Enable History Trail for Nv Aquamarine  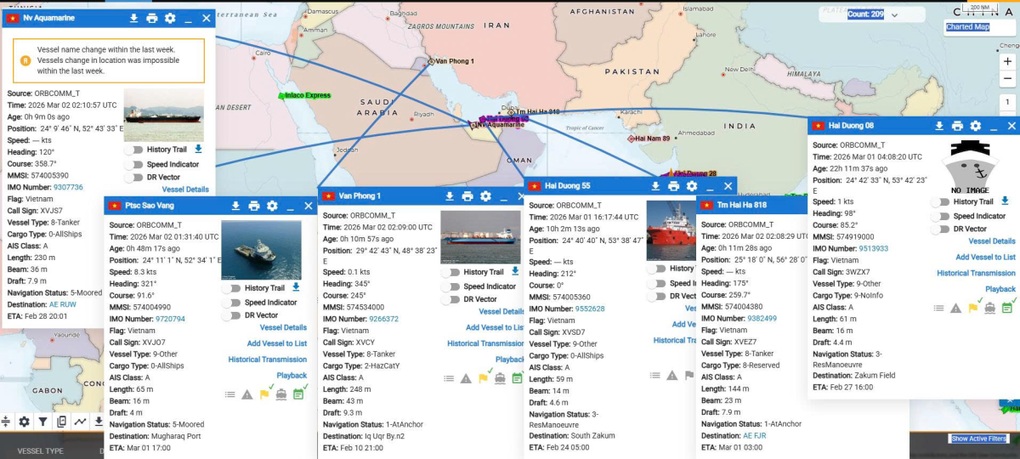pos(136,150)
